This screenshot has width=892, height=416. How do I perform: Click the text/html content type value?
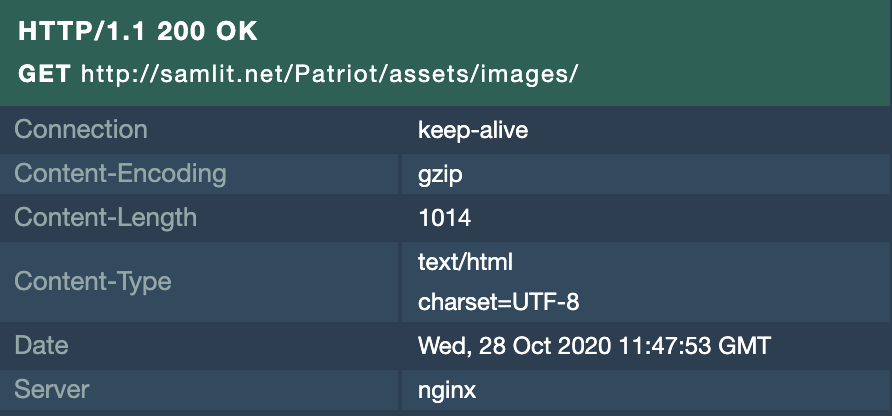point(465,262)
